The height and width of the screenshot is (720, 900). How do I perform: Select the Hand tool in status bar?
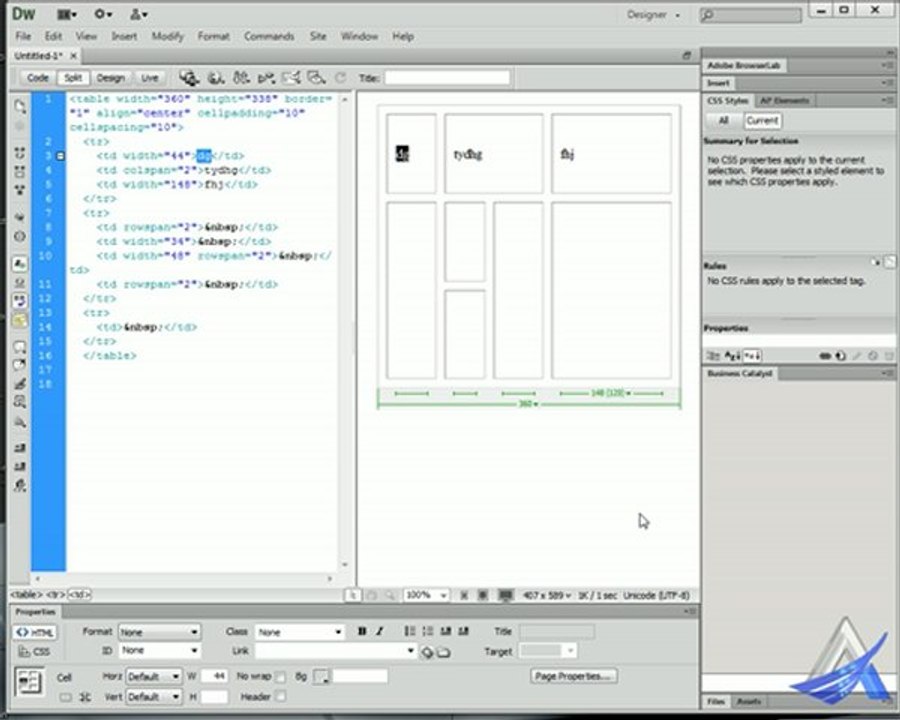tap(371, 595)
